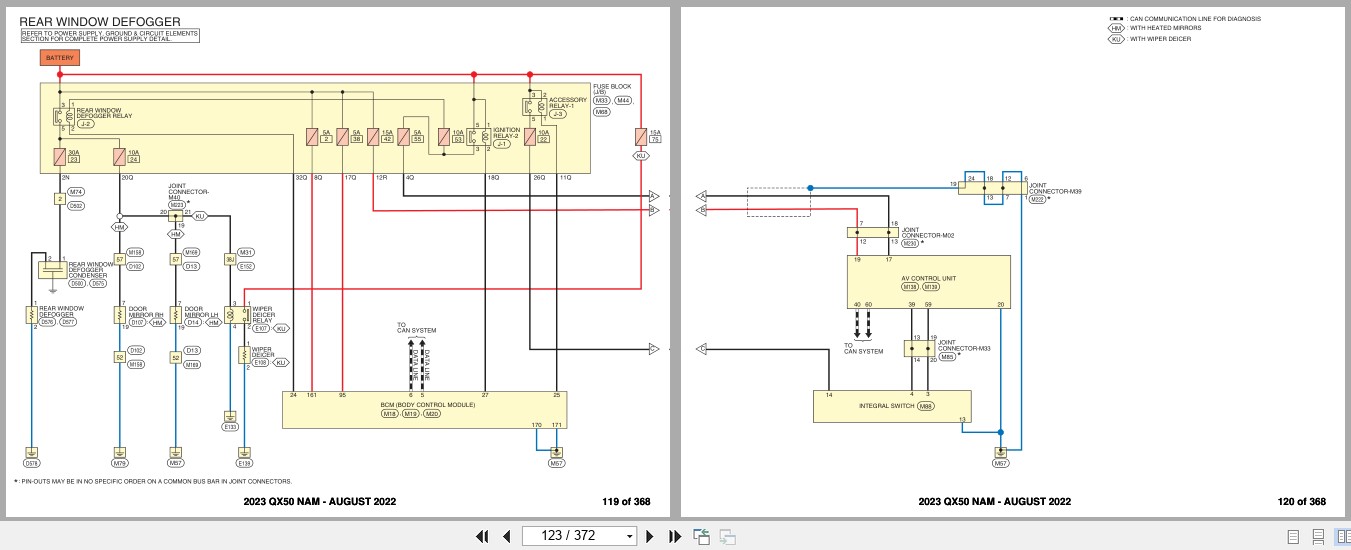
Task: Switch to two-page side-by-side view
Action: [1342, 536]
